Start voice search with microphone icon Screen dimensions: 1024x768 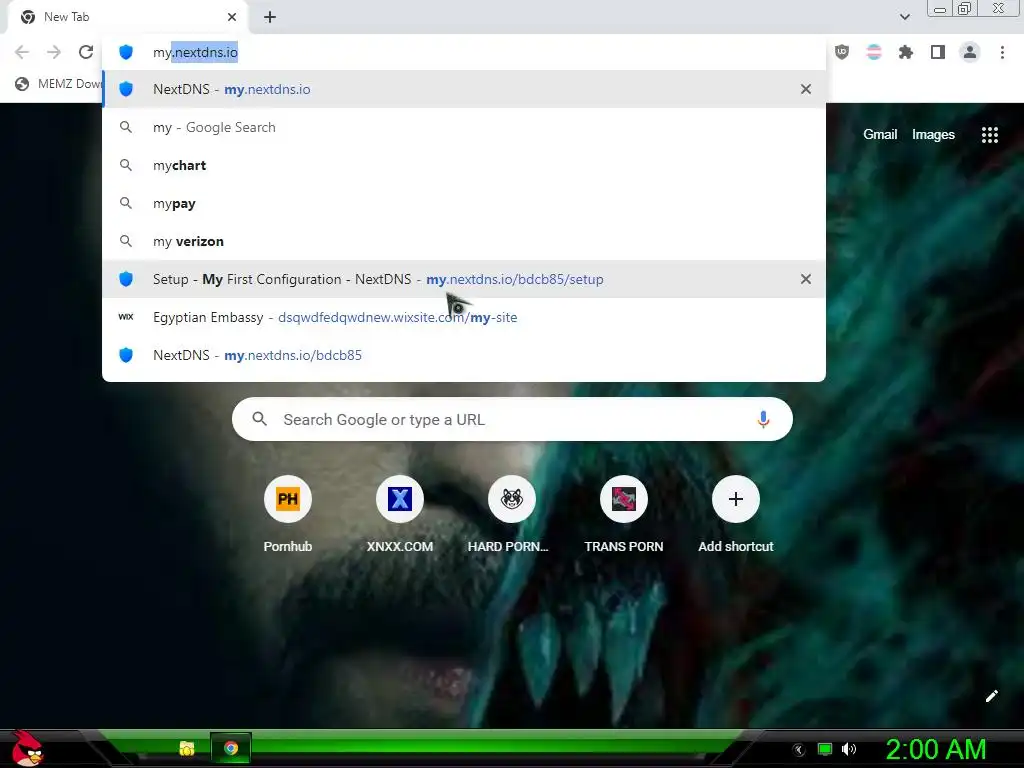(x=763, y=419)
